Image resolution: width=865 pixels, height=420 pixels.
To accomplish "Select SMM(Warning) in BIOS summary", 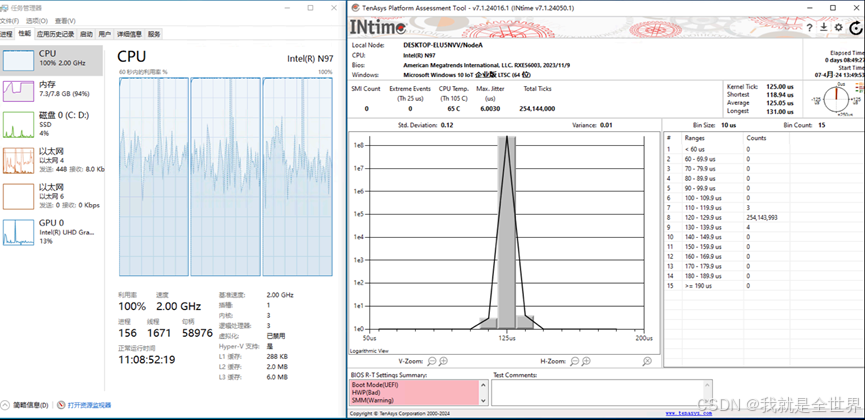I will pyautogui.click(x=371, y=400).
